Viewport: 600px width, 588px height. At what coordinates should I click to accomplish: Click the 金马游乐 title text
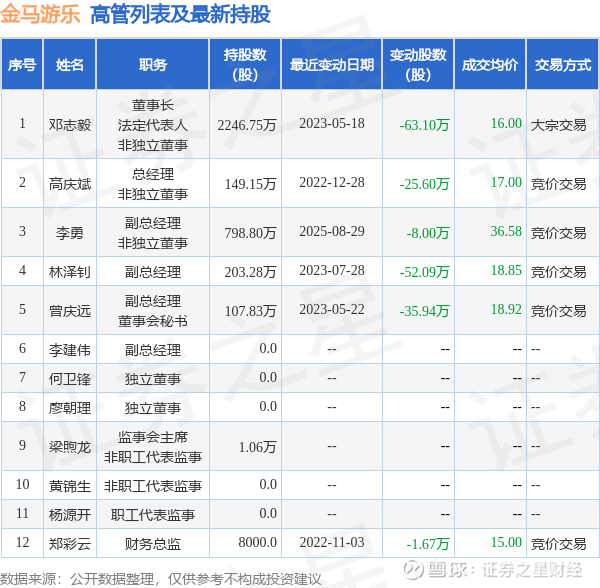point(40,15)
